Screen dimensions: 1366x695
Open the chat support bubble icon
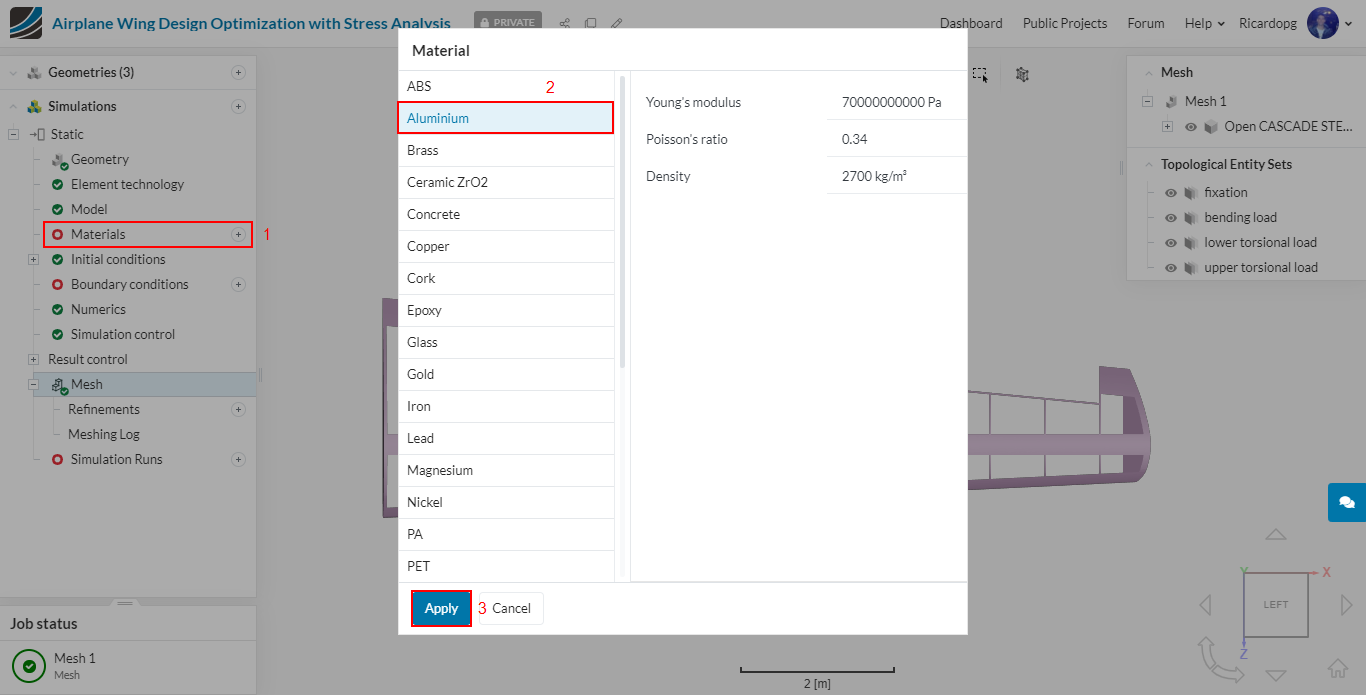tap(1346, 502)
